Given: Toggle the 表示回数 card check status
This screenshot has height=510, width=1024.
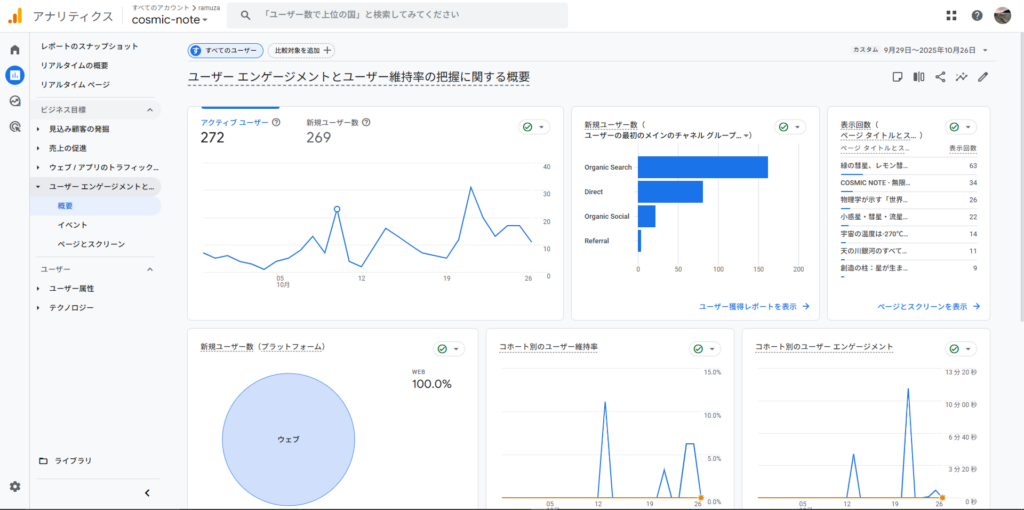Looking at the screenshot, I should coord(961,127).
